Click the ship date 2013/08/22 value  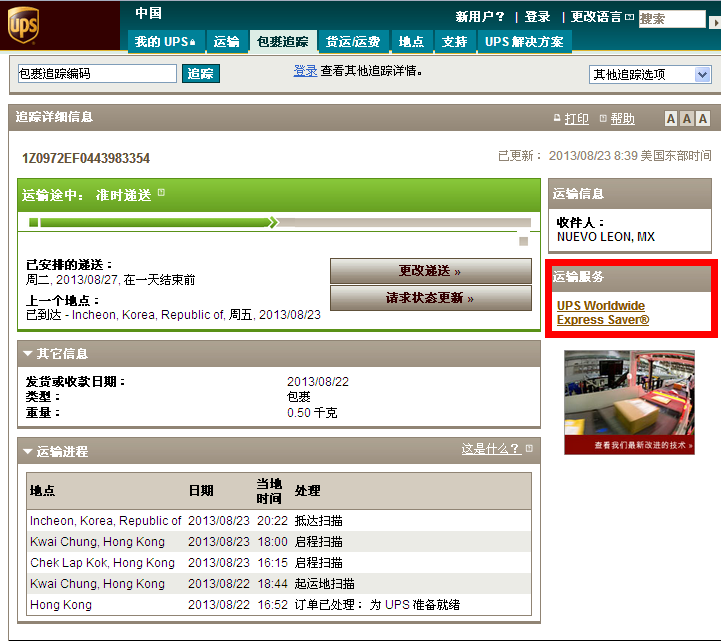[318, 382]
